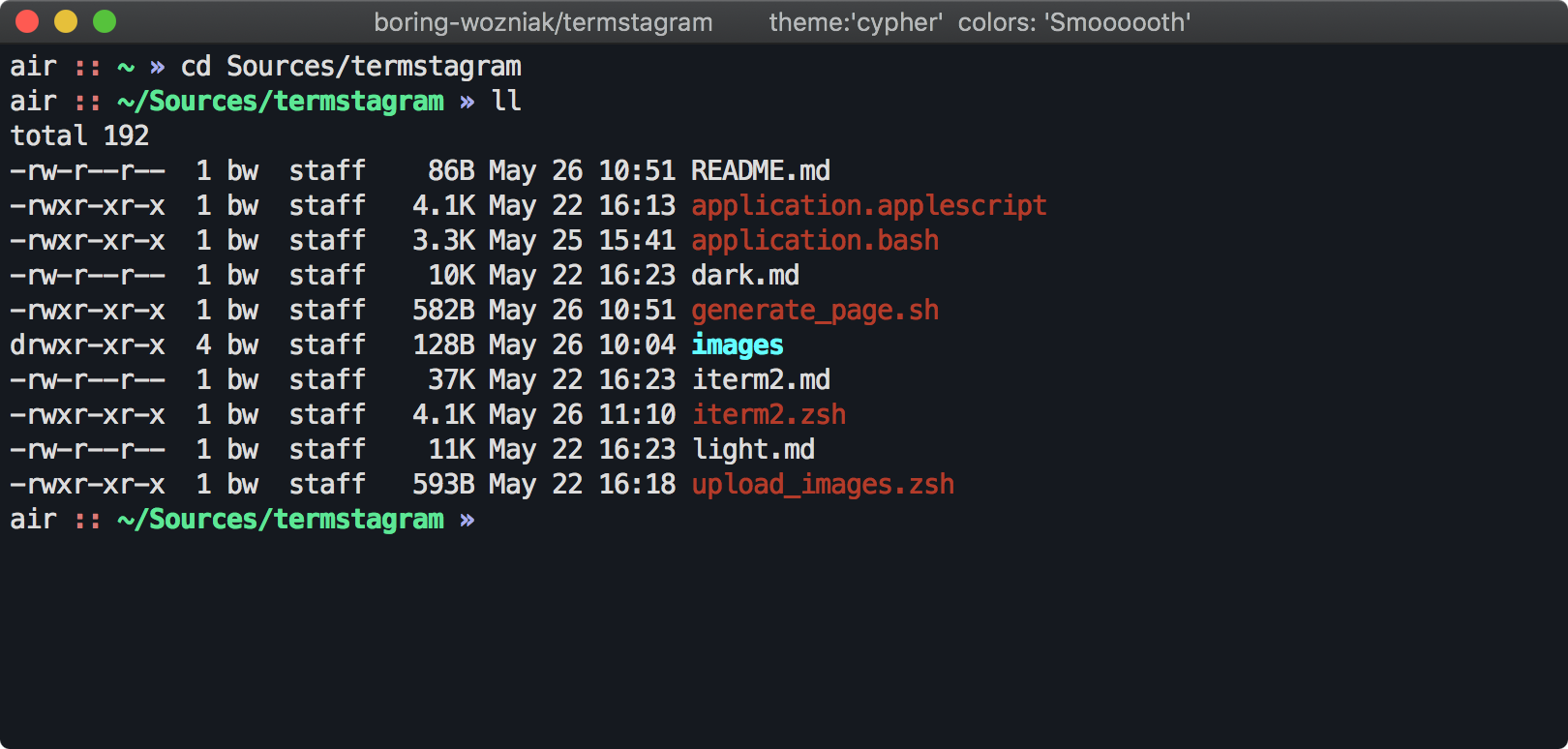
Task: Click the upload_images.zsh filename
Action: 823,485
